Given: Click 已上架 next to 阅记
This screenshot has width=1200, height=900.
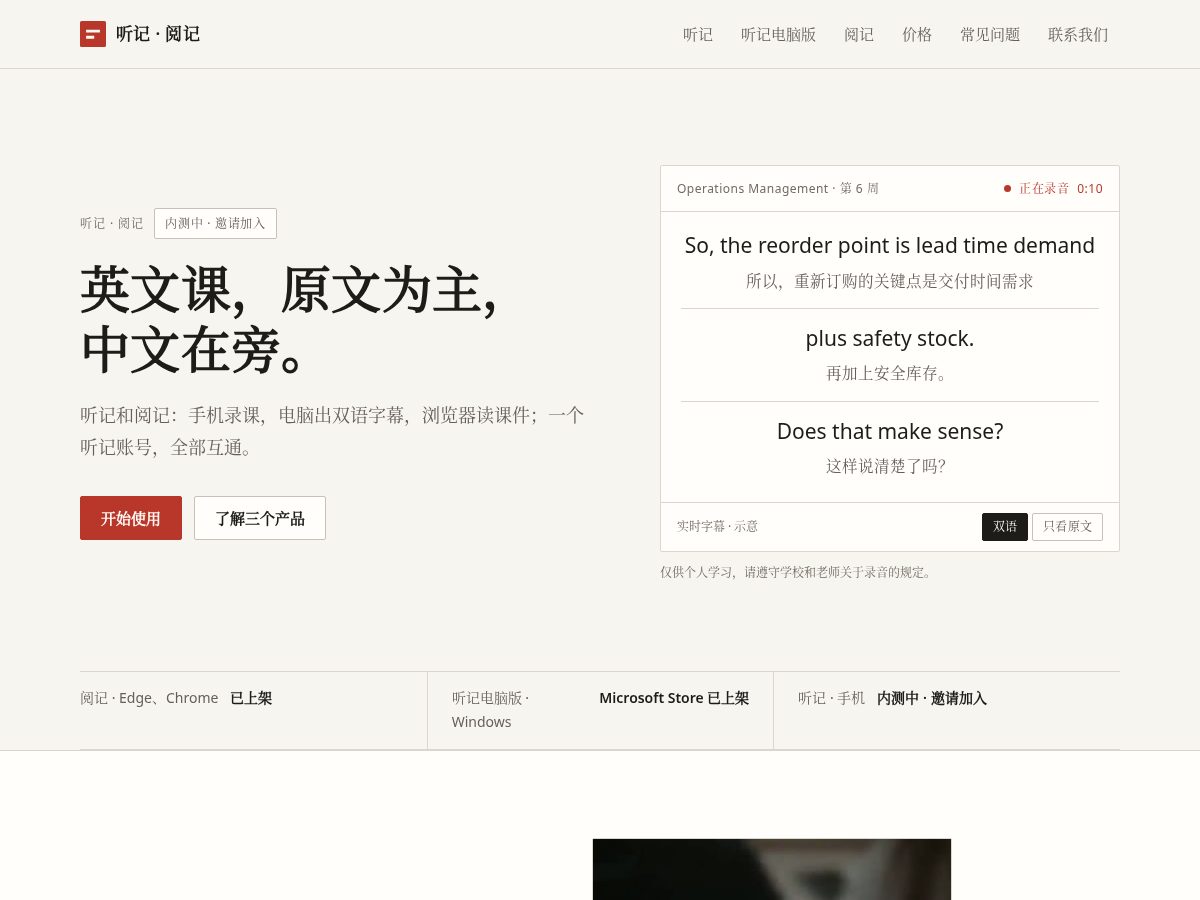Looking at the screenshot, I should (x=251, y=698).
